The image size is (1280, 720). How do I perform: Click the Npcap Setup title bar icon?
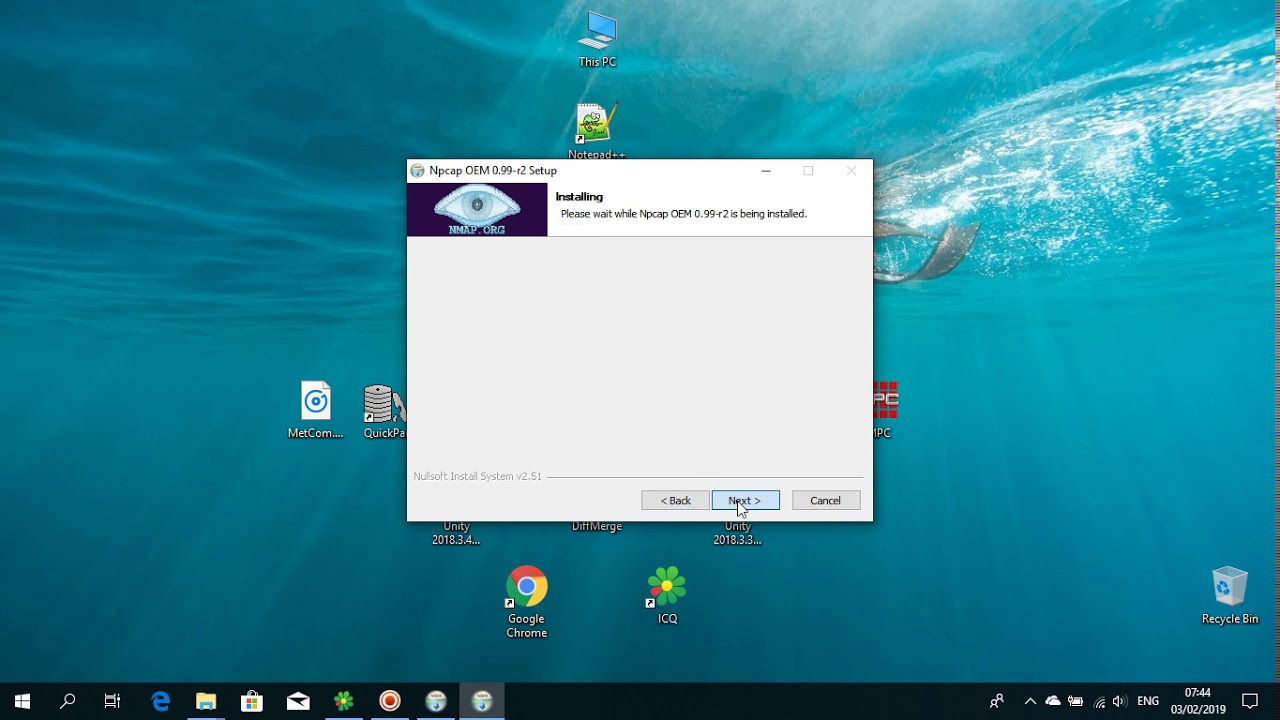tap(418, 171)
